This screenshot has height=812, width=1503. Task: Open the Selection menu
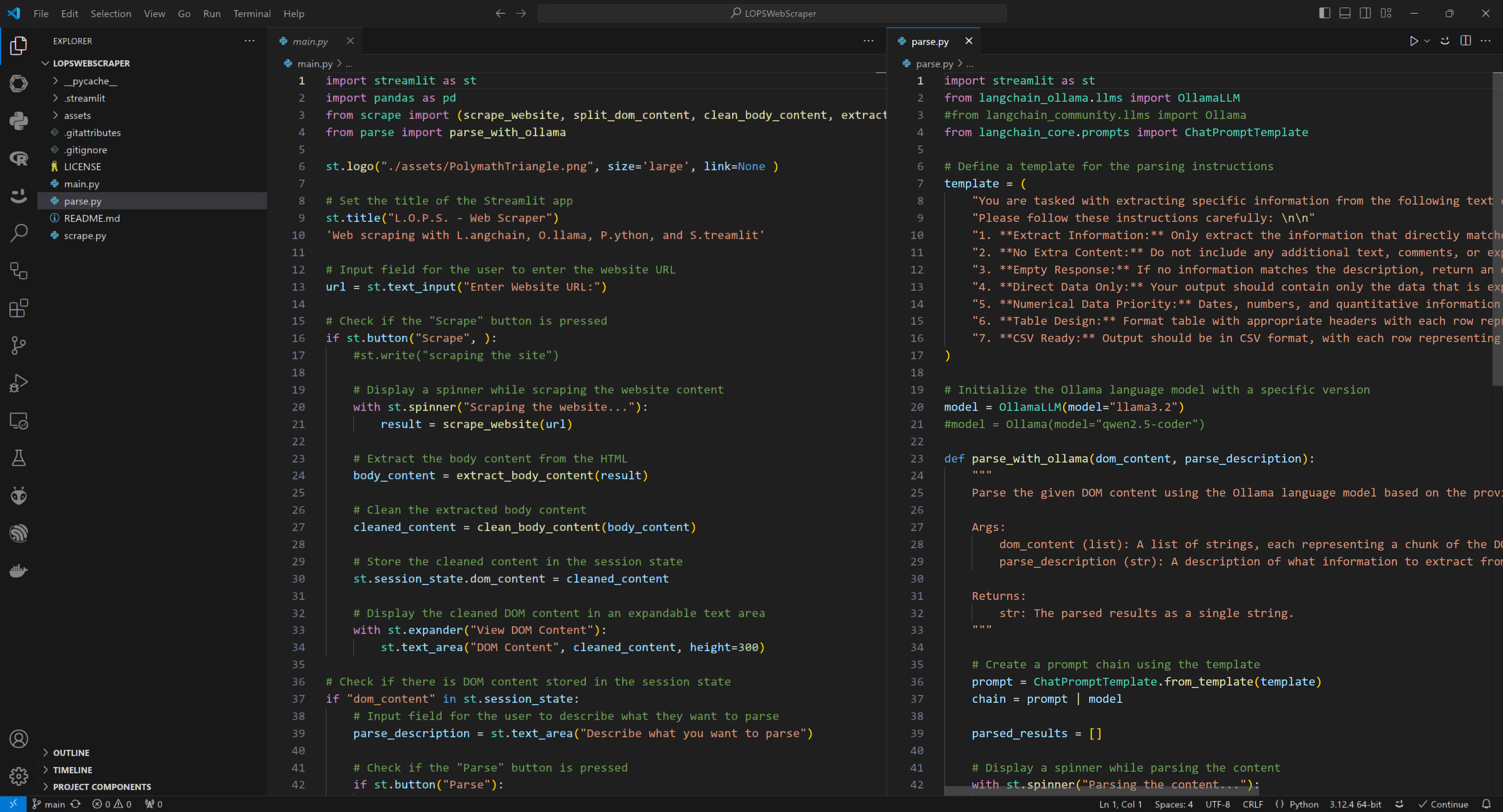point(111,13)
